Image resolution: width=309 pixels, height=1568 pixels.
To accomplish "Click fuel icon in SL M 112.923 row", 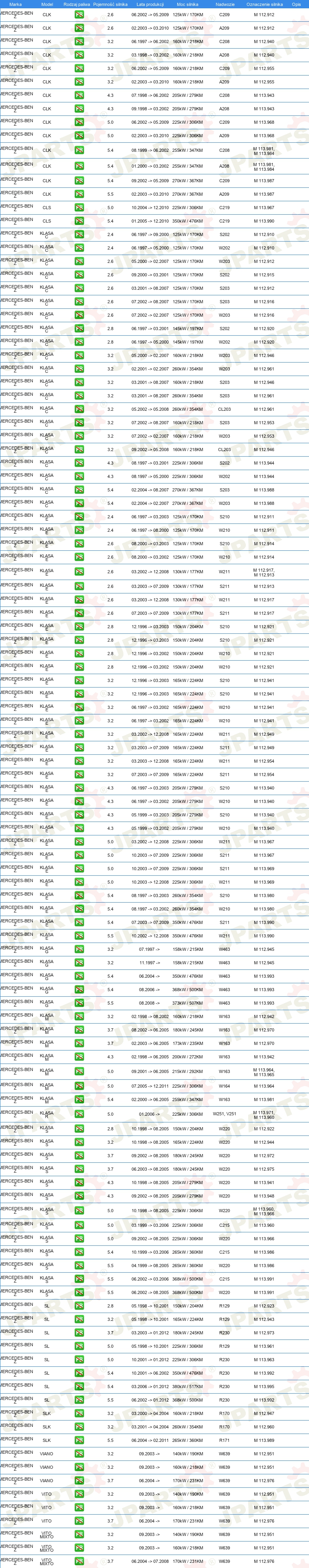I will pyautogui.click(x=79, y=1305).
